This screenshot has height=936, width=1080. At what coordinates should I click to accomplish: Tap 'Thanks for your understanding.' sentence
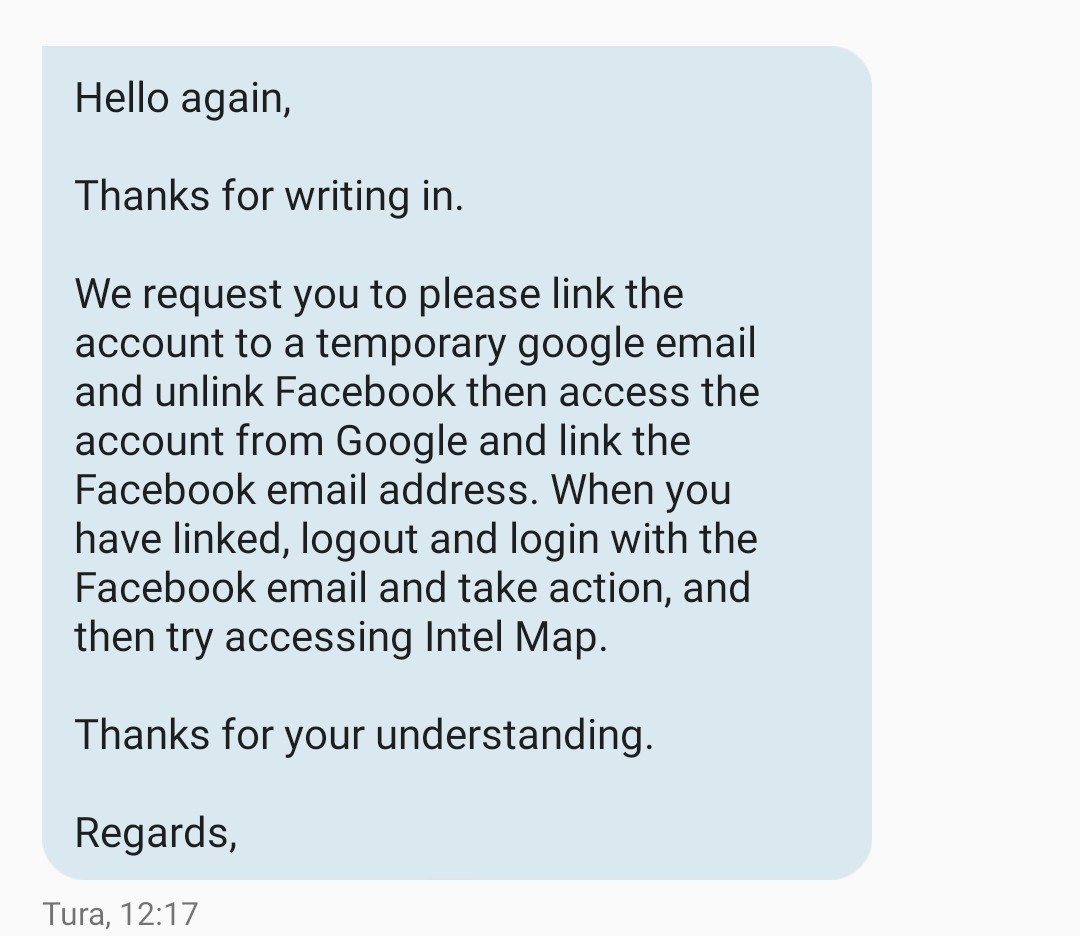(364, 735)
